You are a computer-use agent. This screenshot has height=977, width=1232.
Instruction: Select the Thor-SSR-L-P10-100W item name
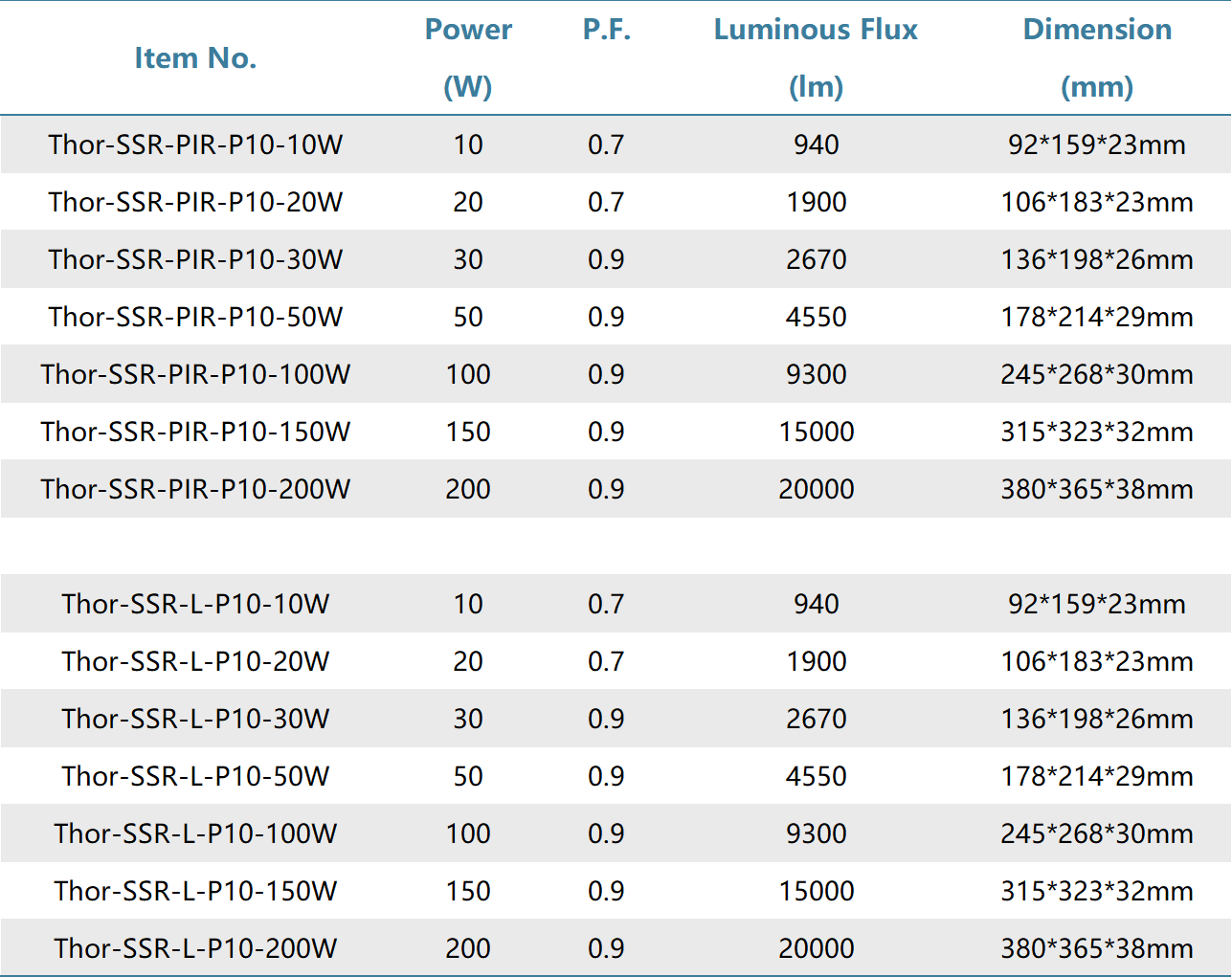coord(195,833)
